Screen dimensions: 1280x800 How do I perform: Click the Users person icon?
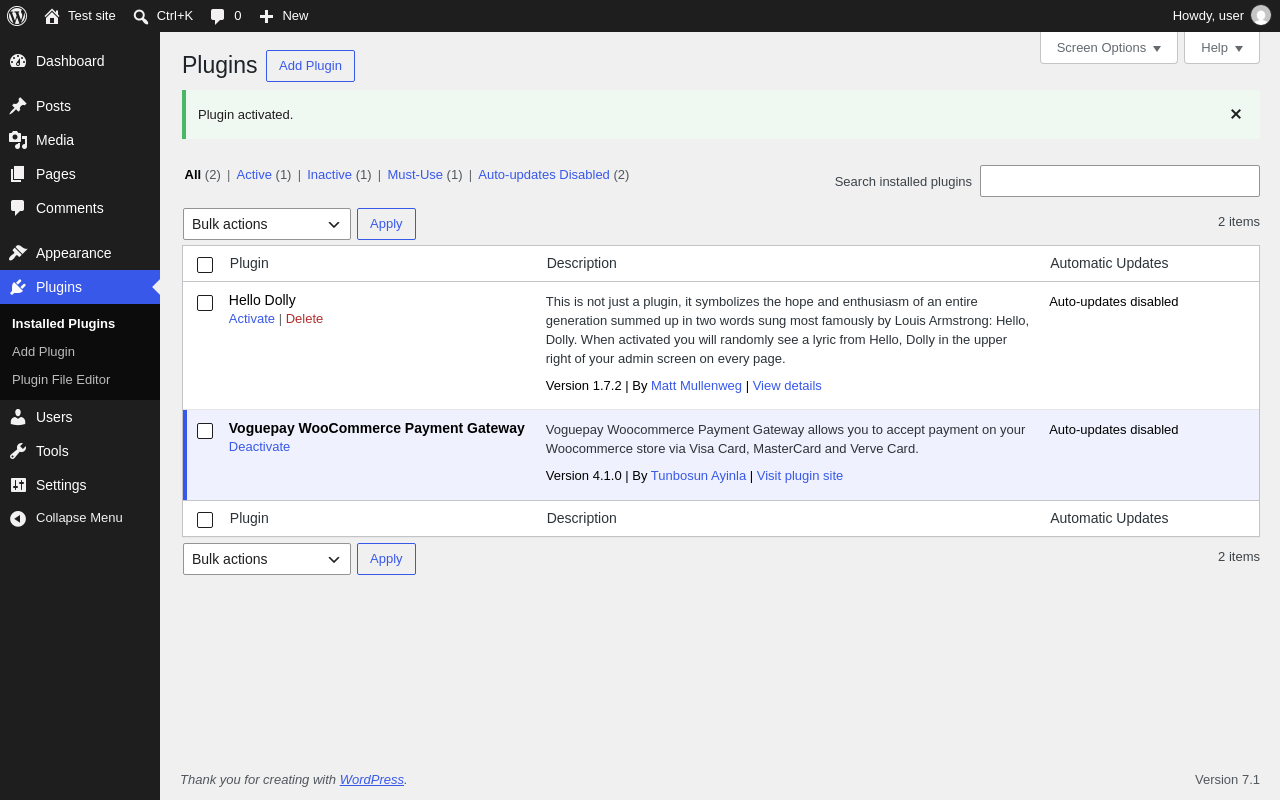pos(18,417)
